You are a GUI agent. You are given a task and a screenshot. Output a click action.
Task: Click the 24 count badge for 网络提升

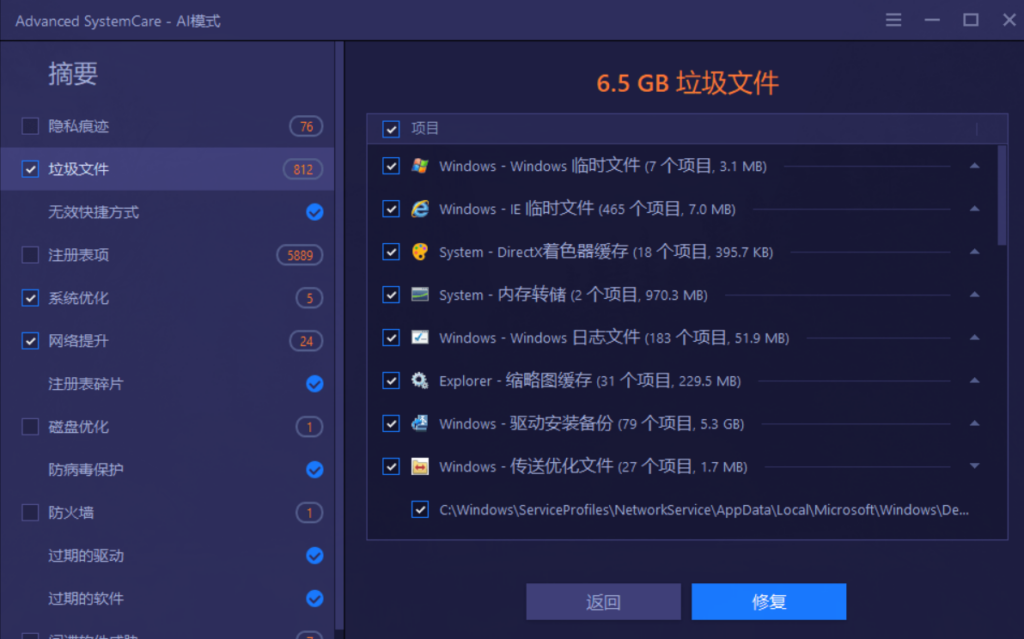point(306,341)
